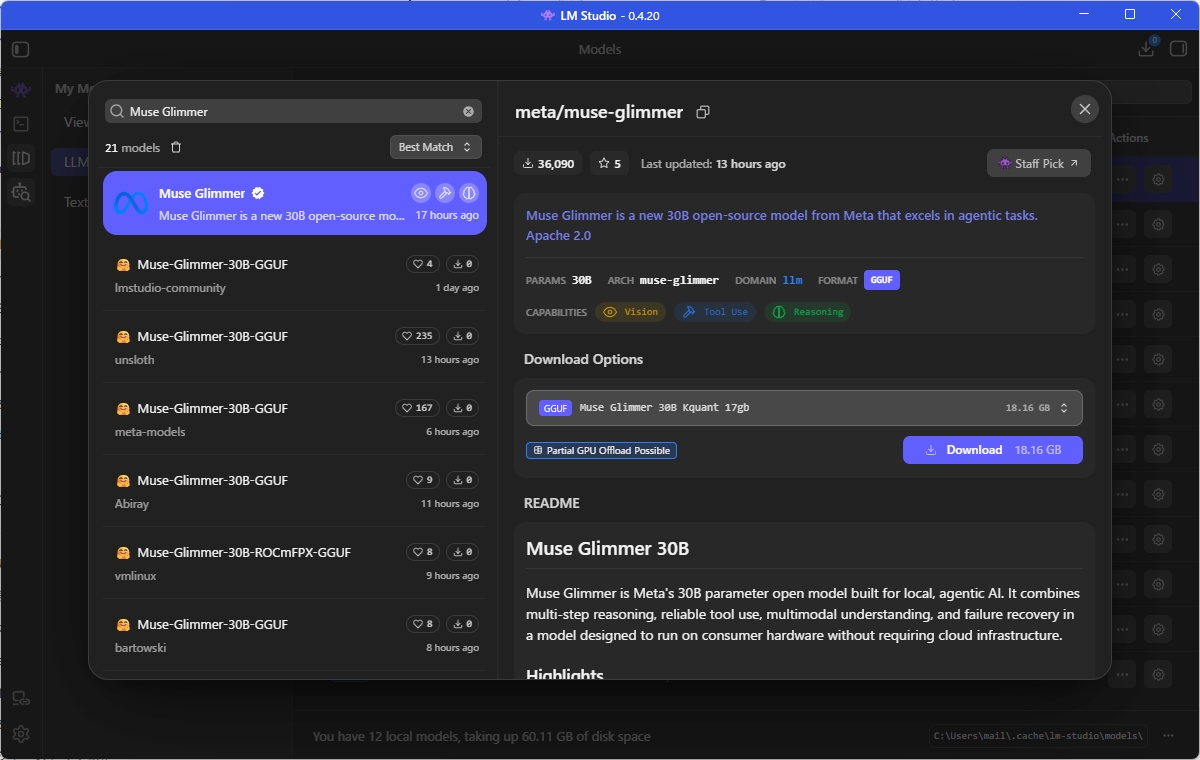Open the Best Match sort dropdown
The image size is (1200, 760).
[436, 147]
